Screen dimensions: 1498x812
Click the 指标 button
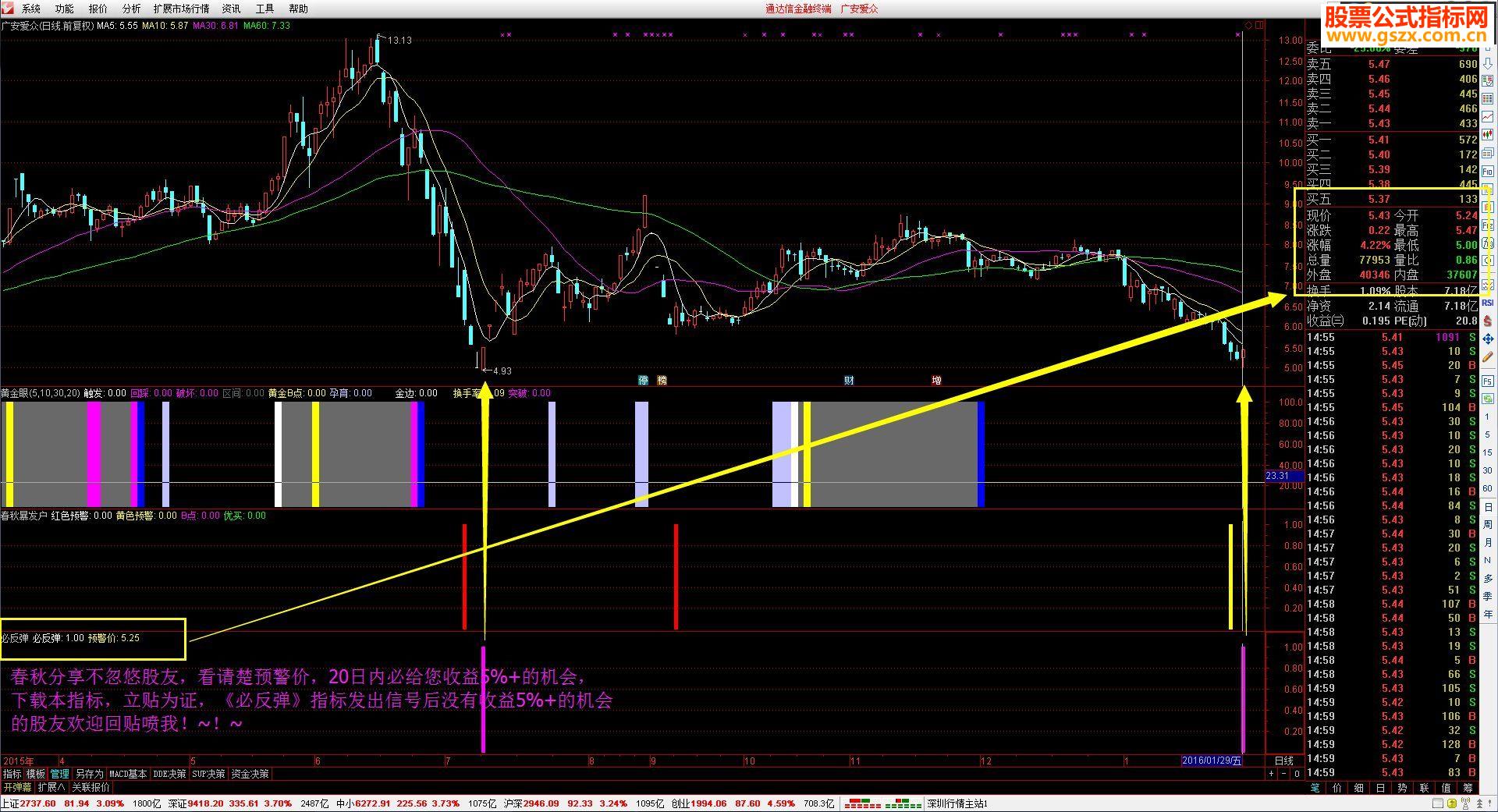pyautogui.click(x=12, y=774)
